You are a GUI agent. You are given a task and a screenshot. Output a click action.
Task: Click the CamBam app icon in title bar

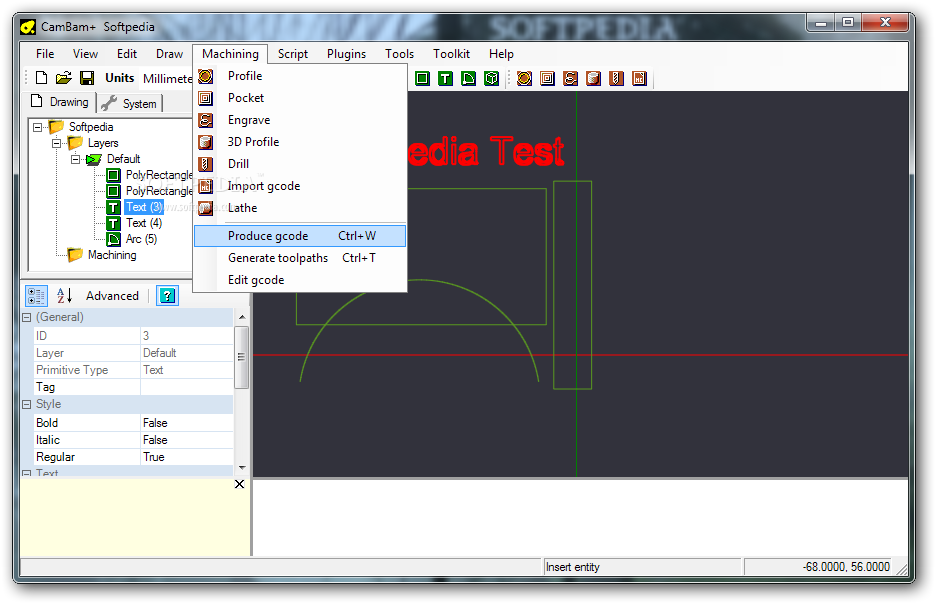click(27, 27)
